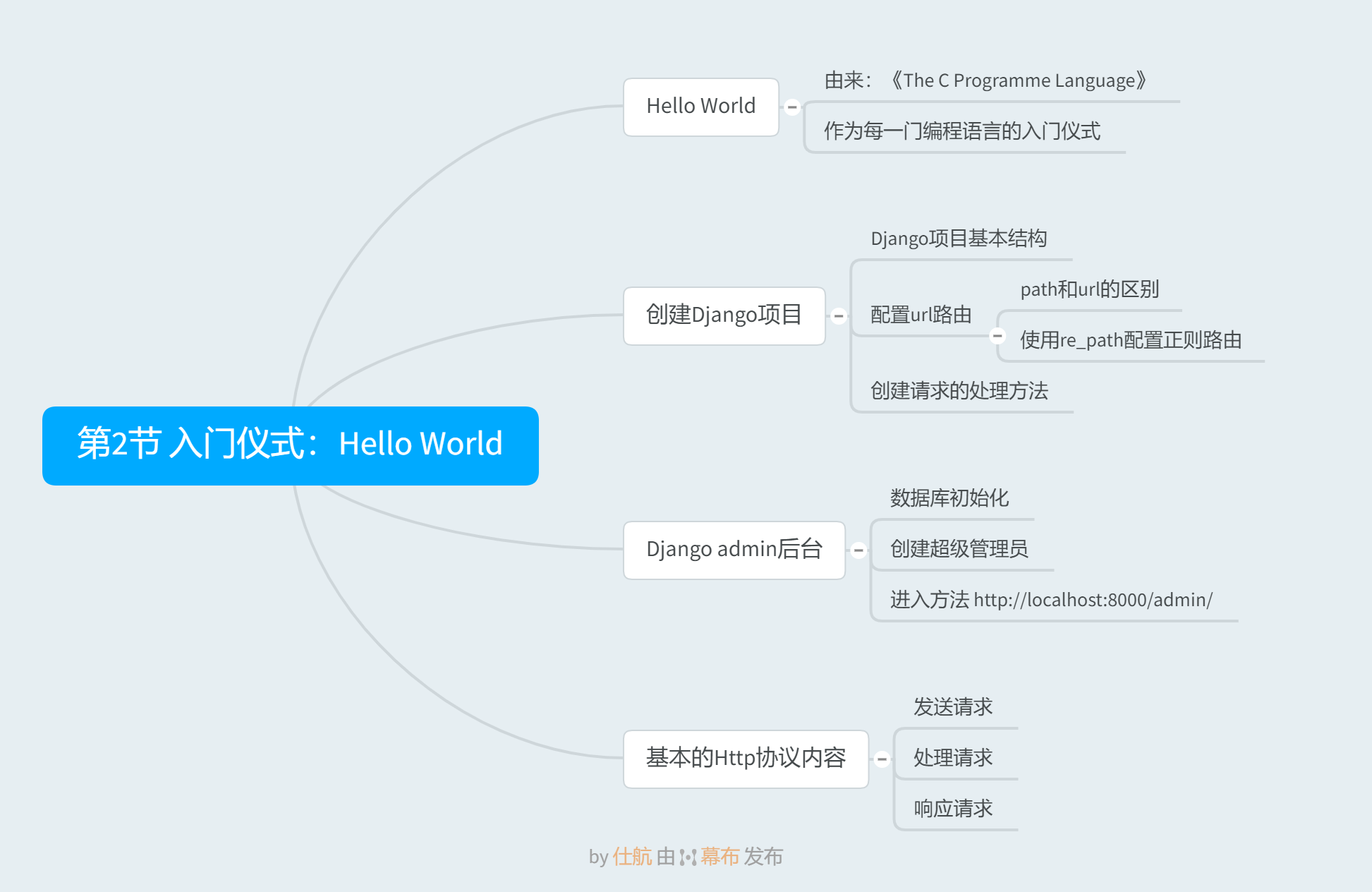Click the text Django项目基本结构
The height and width of the screenshot is (892, 1372).
[959, 239]
